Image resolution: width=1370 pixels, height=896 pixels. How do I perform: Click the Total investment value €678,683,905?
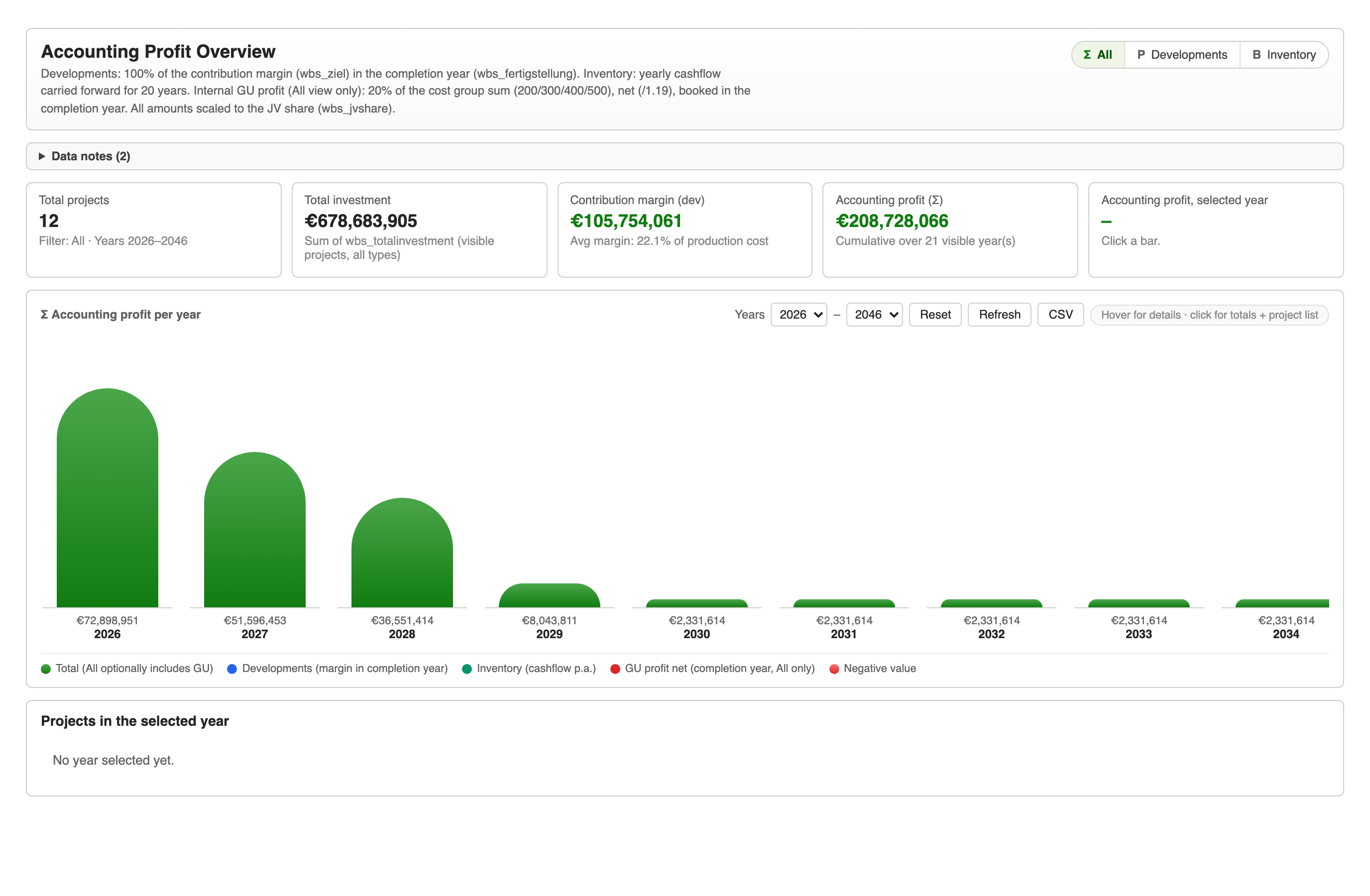[x=361, y=221]
